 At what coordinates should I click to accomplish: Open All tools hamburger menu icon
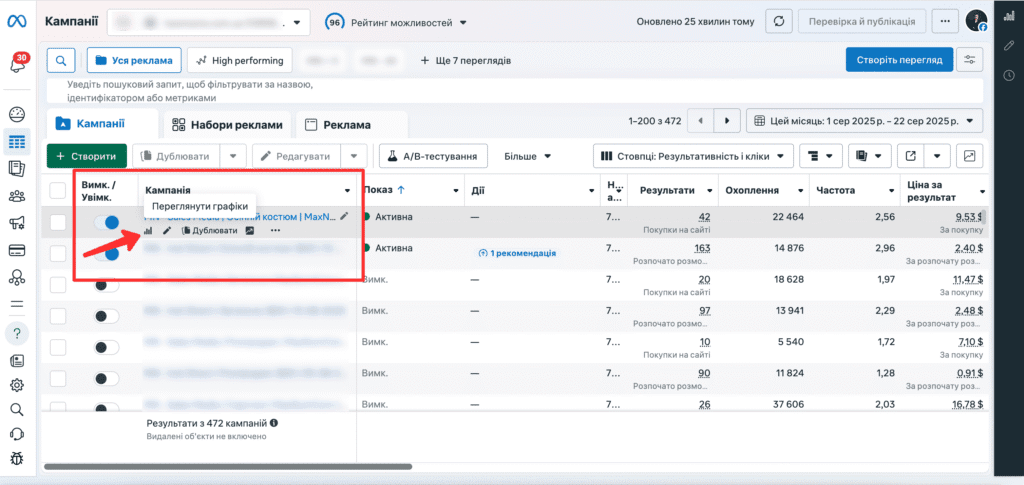click(x=17, y=304)
